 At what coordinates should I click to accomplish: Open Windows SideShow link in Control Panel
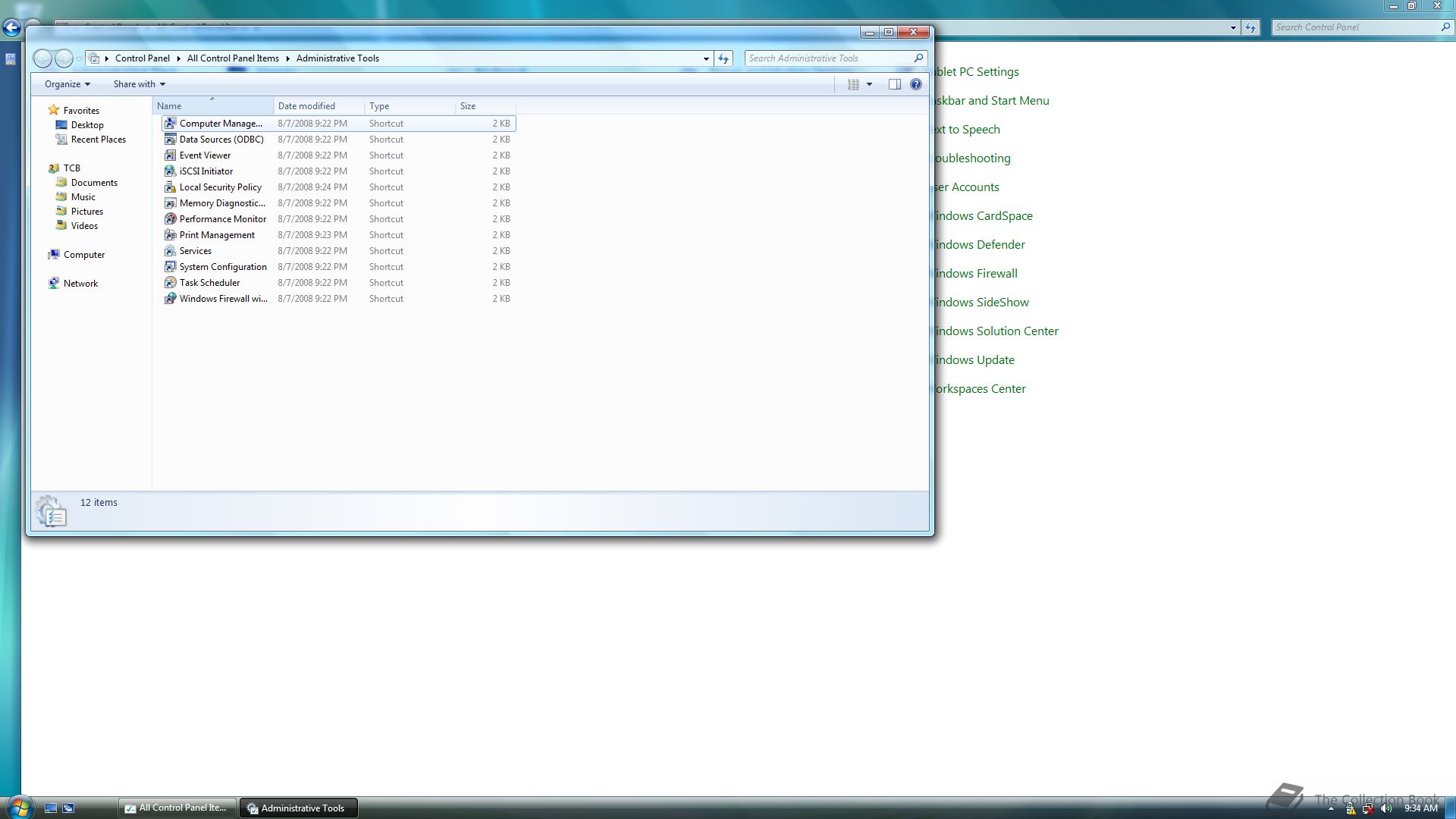click(x=982, y=303)
